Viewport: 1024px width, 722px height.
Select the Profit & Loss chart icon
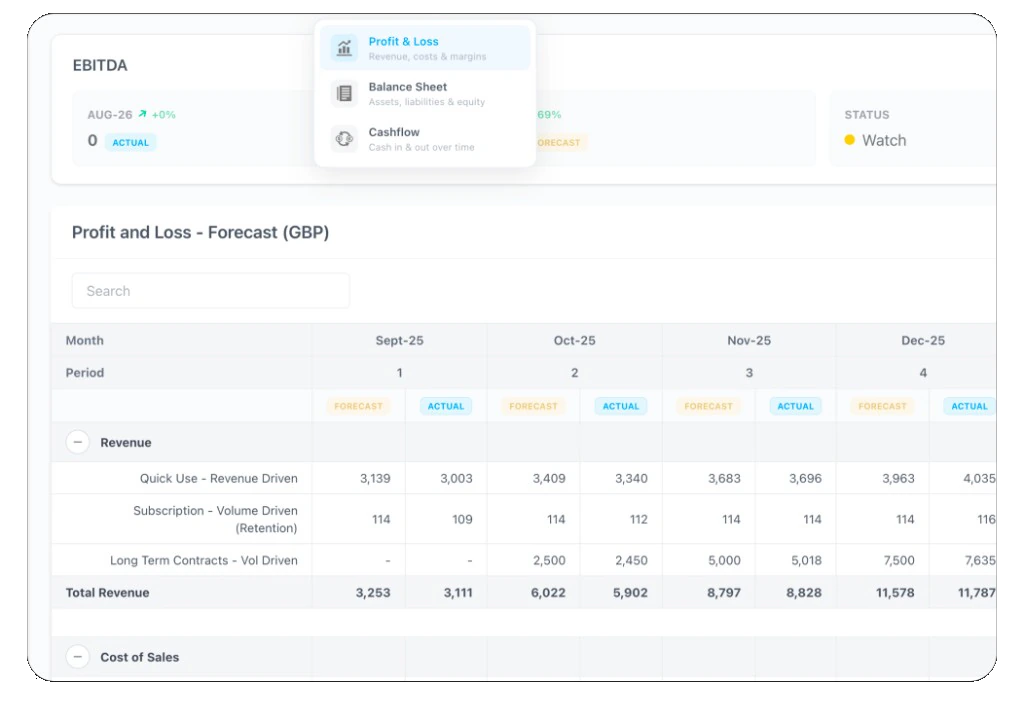coord(344,48)
